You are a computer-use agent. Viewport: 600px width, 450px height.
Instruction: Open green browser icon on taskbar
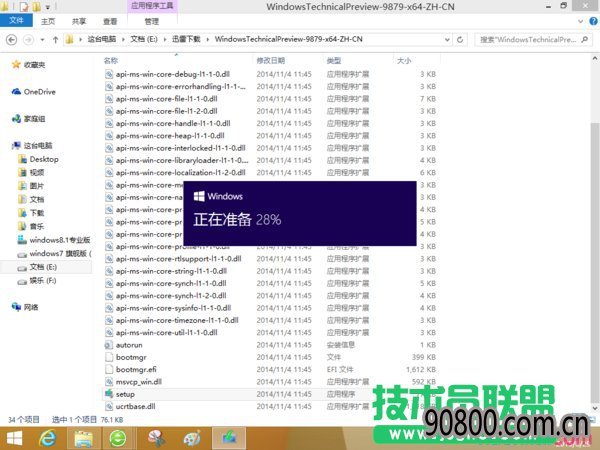[x=117, y=438]
